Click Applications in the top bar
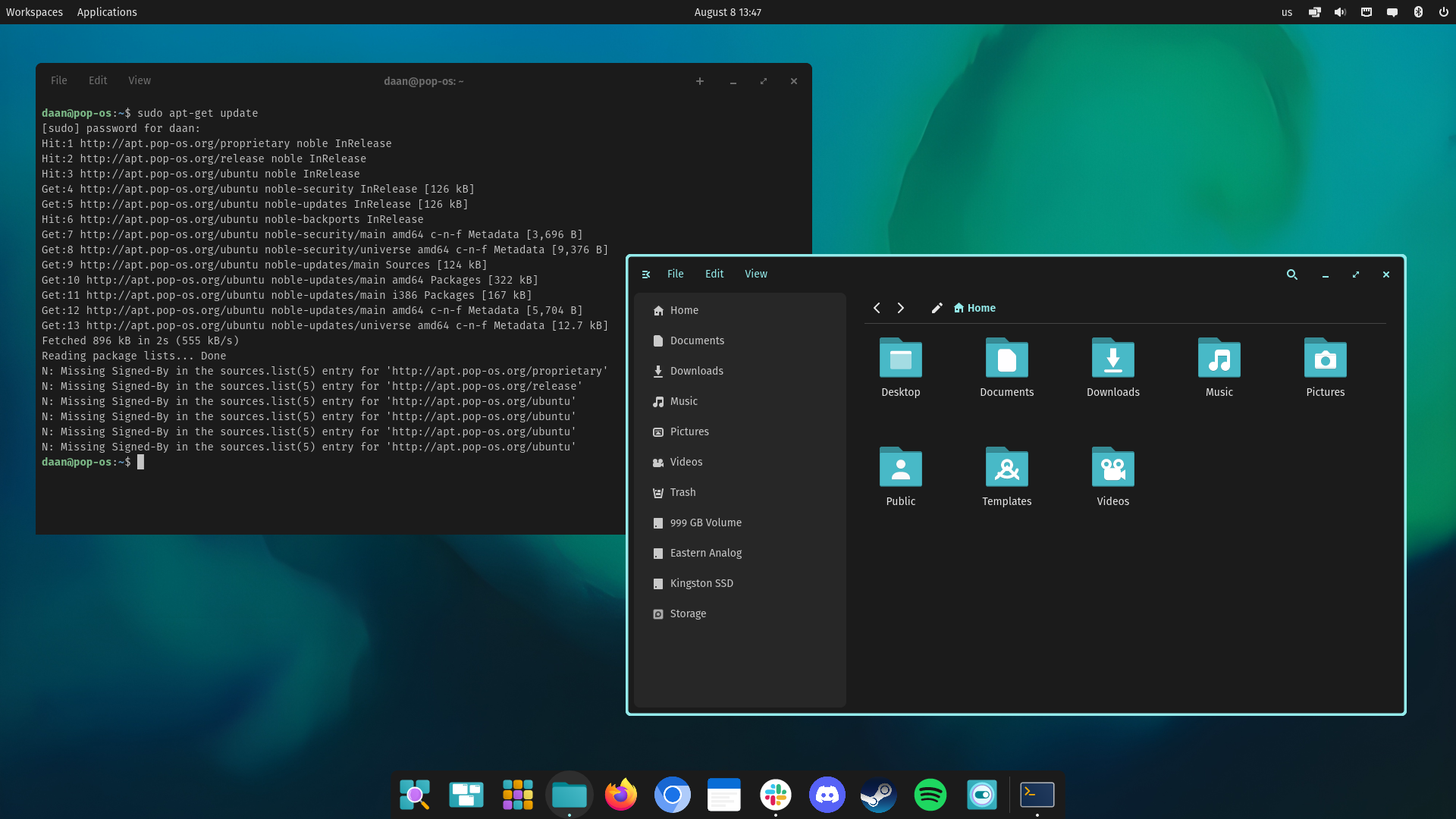This screenshot has width=1456, height=819. coord(106,11)
